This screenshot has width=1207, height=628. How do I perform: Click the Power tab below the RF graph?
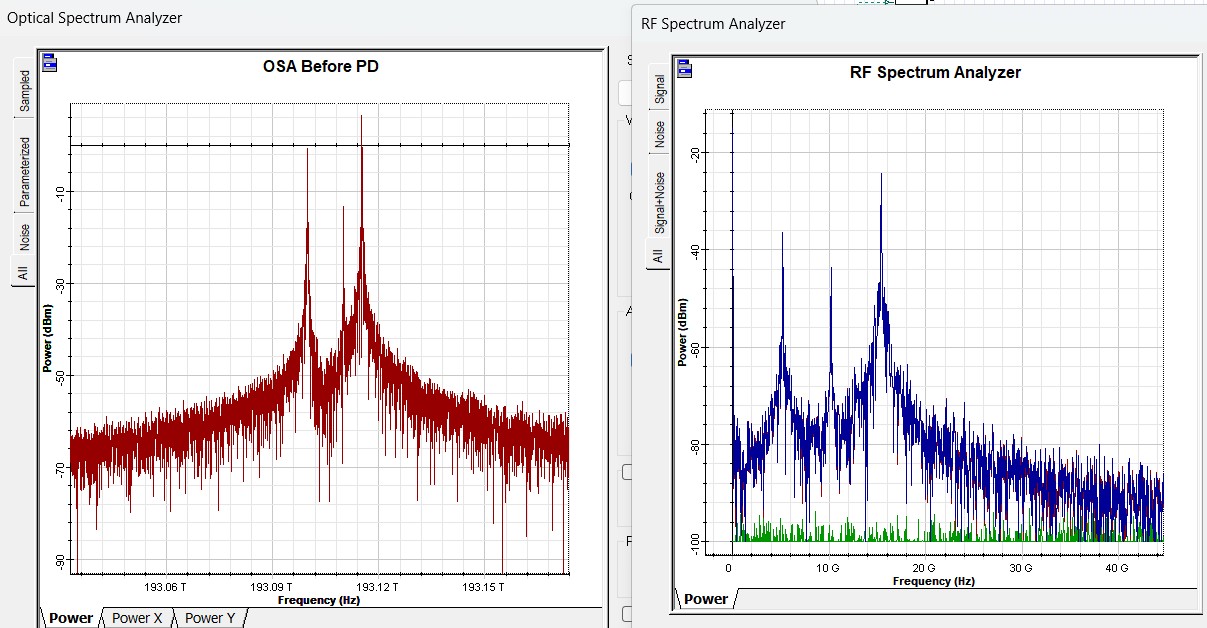[x=706, y=599]
